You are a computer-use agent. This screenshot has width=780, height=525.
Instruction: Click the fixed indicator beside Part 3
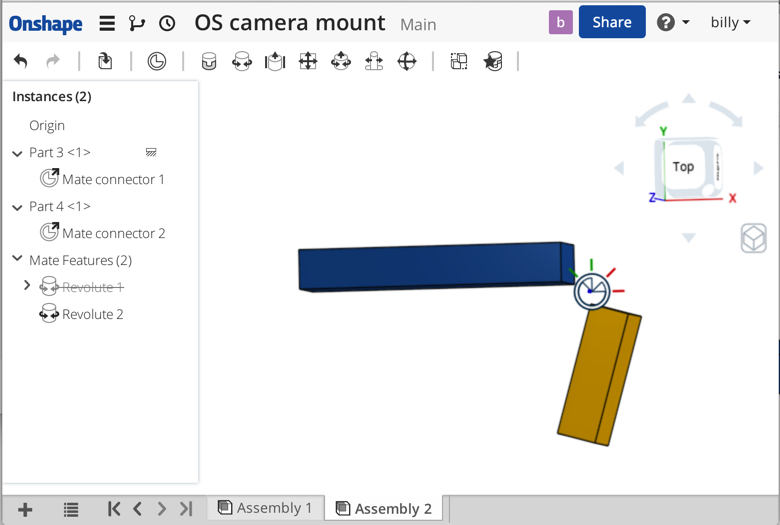coord(151,153)
